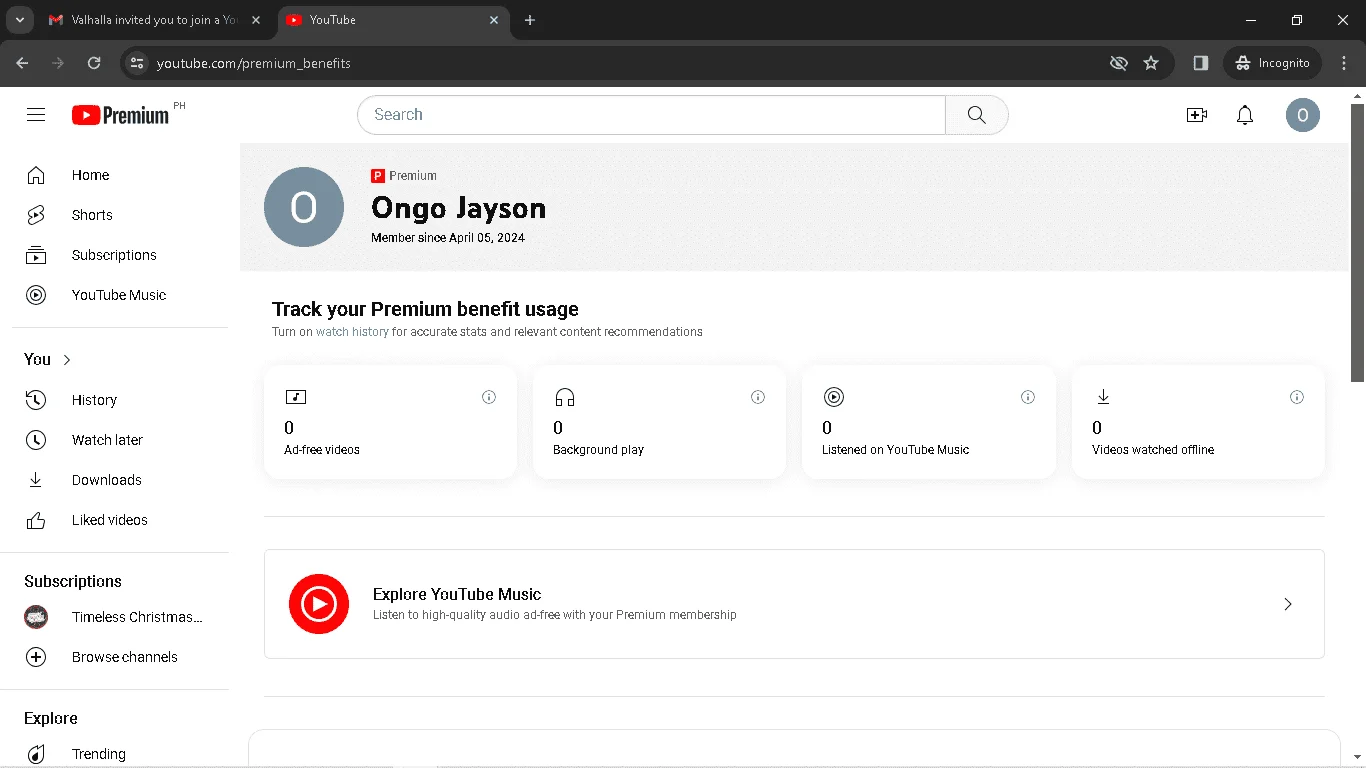Image resolution: width=1366 pixels, height=768 pixels.
Task: Click the browser reload icon
Action: (94, 63)
